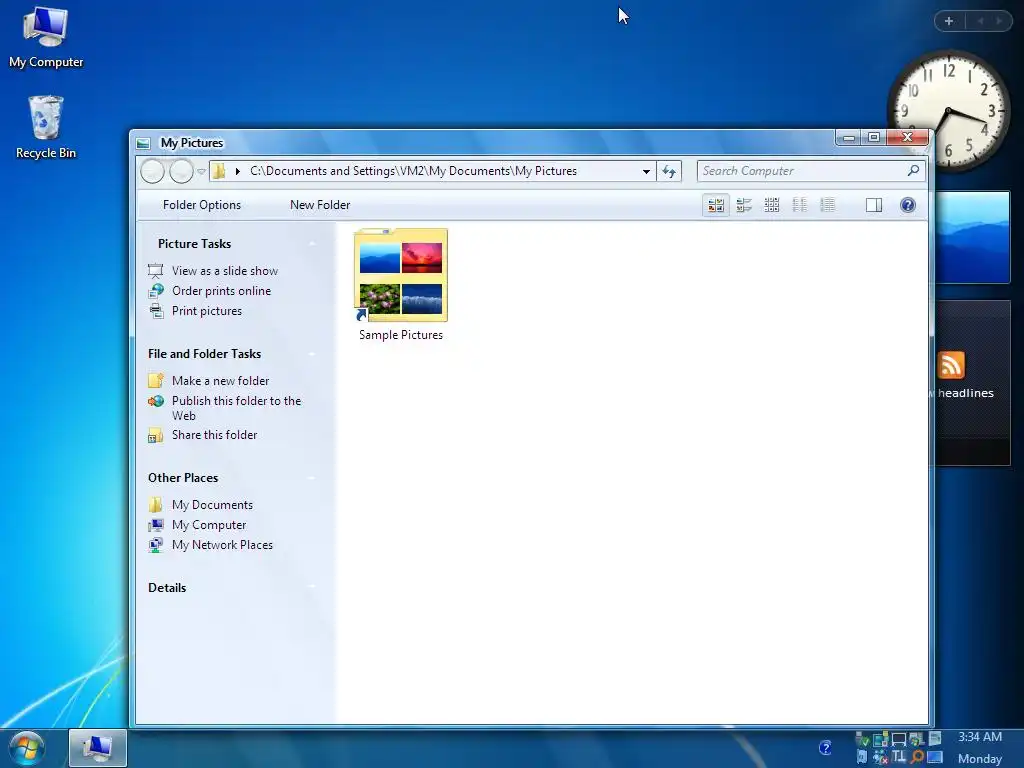Open My Network Places link
1024x768 pixels.
pos(222,545)
